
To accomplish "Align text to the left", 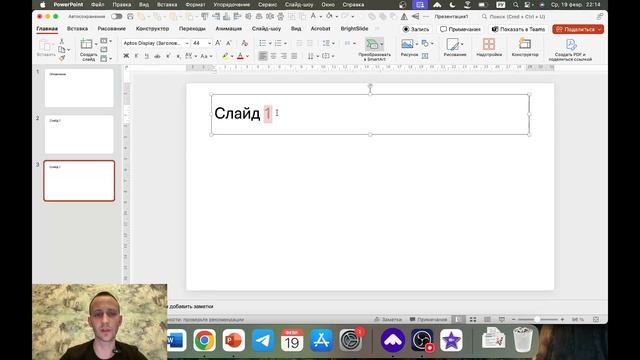I will pos(263,56).
